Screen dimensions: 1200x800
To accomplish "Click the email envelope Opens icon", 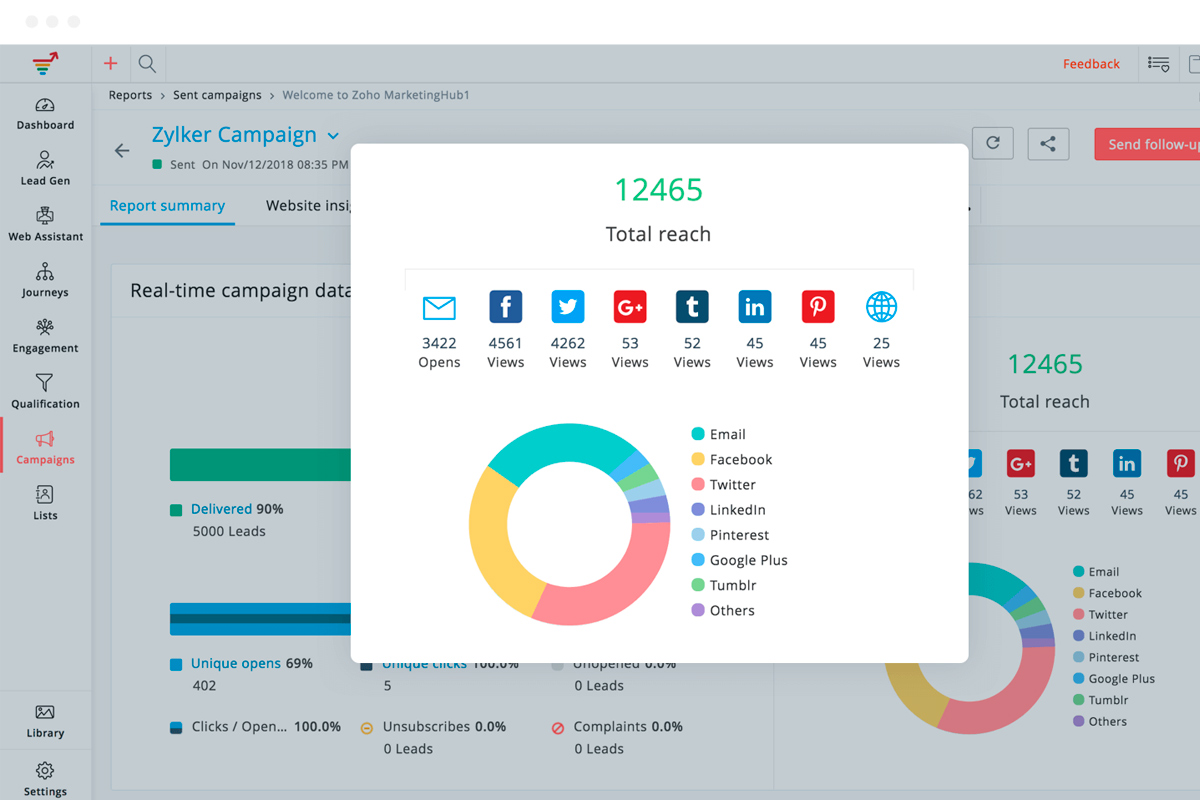I will pyautogui.click(x=439, y=308).
